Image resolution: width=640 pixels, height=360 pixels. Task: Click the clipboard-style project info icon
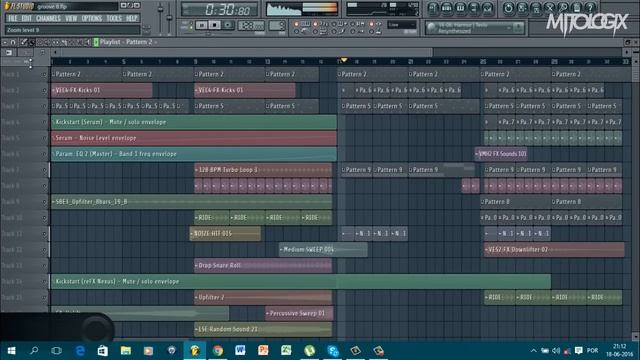point(577,8)
